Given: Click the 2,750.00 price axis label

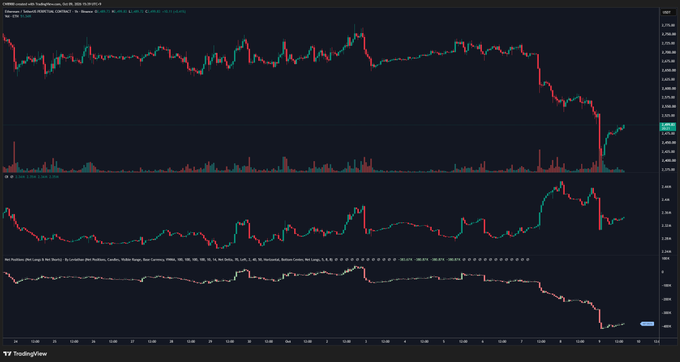Looking at the screenshot, I should click(x=668, y=34).
